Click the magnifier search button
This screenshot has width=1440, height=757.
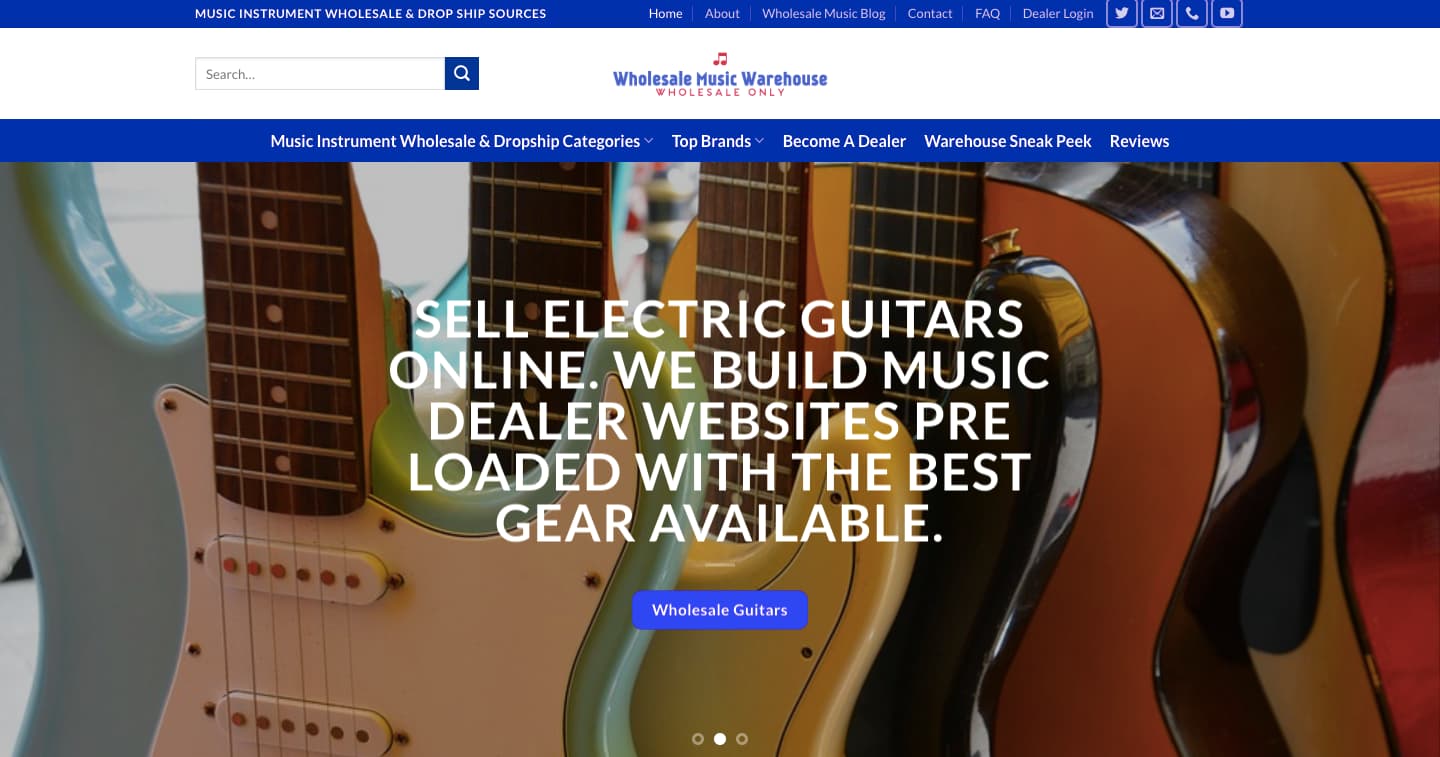coord(462,73)
